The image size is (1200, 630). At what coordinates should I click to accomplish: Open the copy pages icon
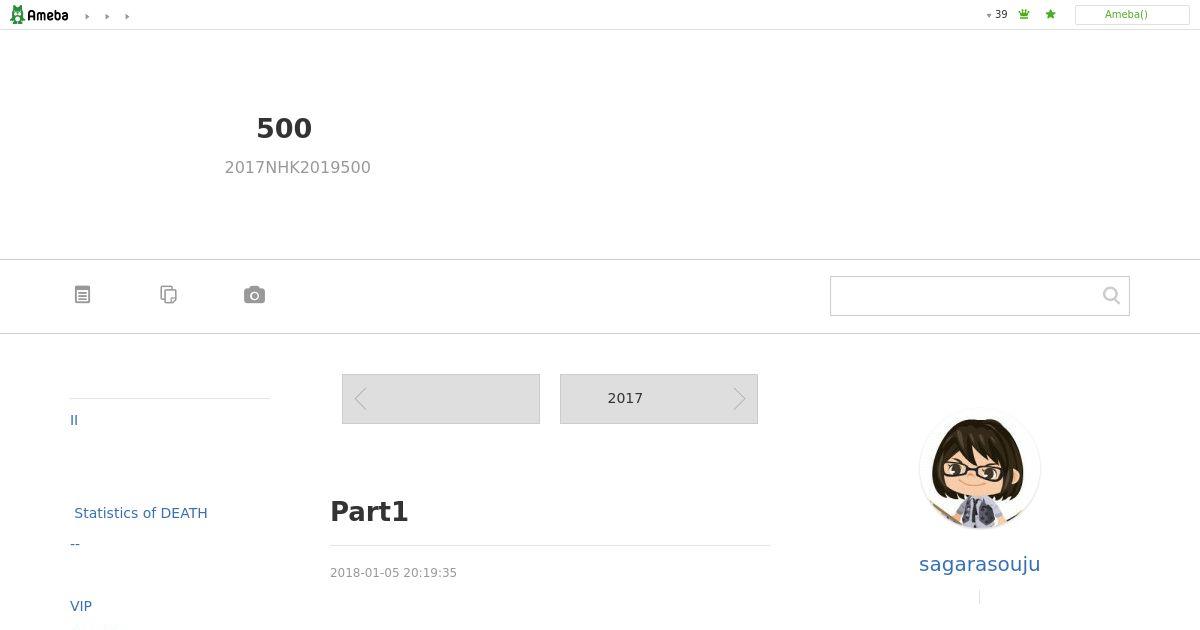tap(169, 295)
